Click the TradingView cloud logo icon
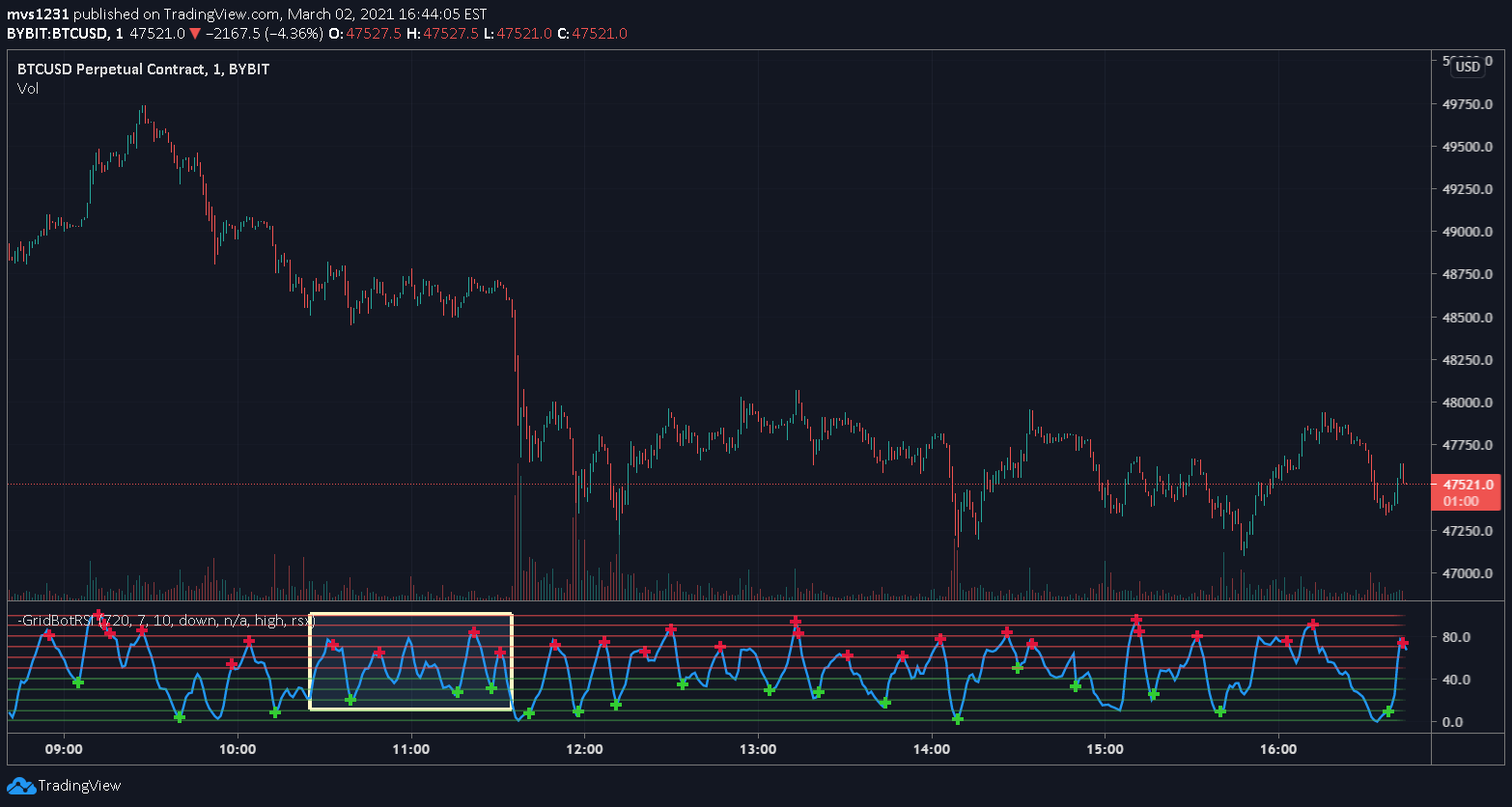The height and width of the screenshot is (807, 1512). [21, 786]
